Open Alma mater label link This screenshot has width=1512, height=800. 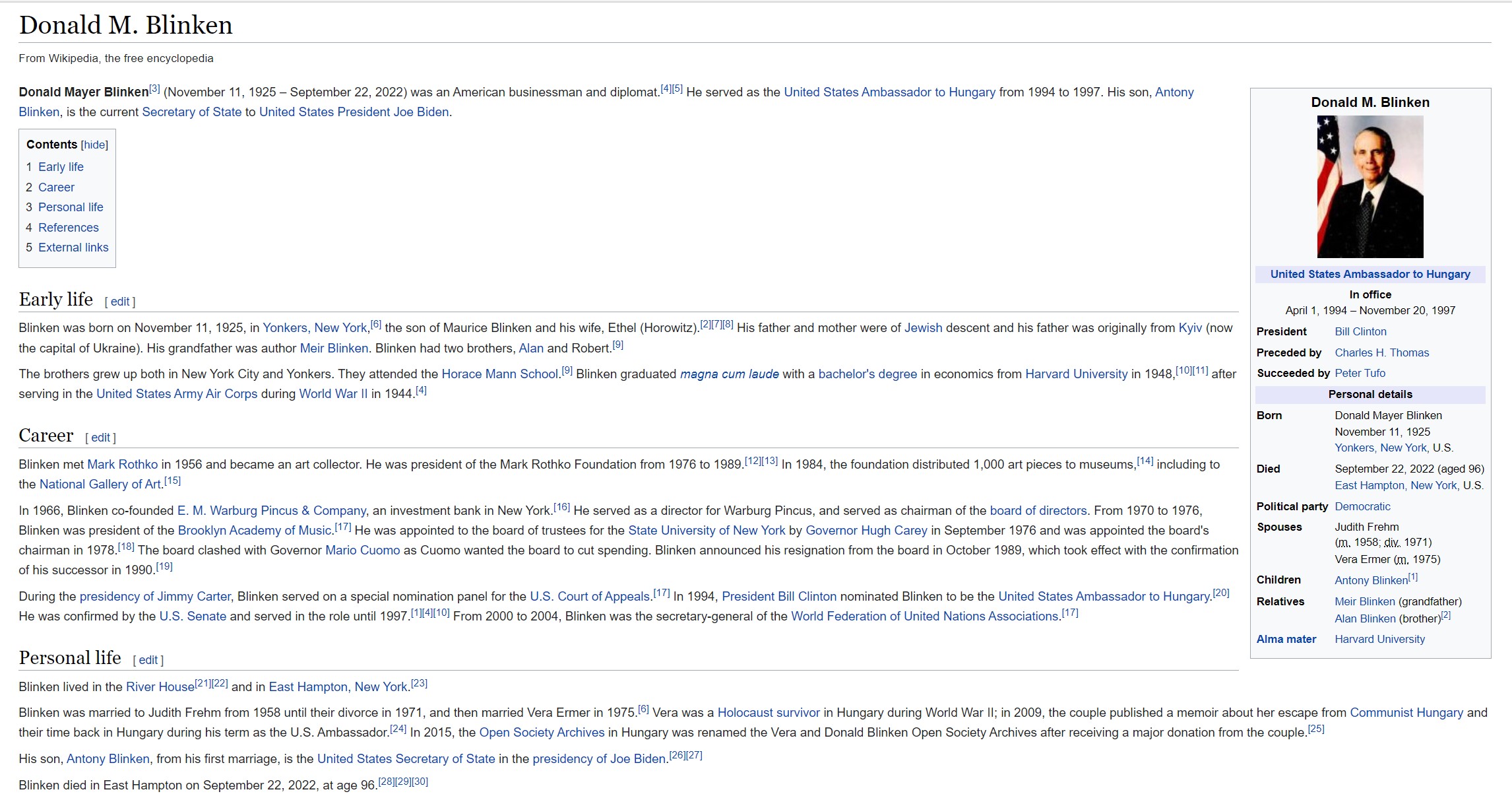1286,639
